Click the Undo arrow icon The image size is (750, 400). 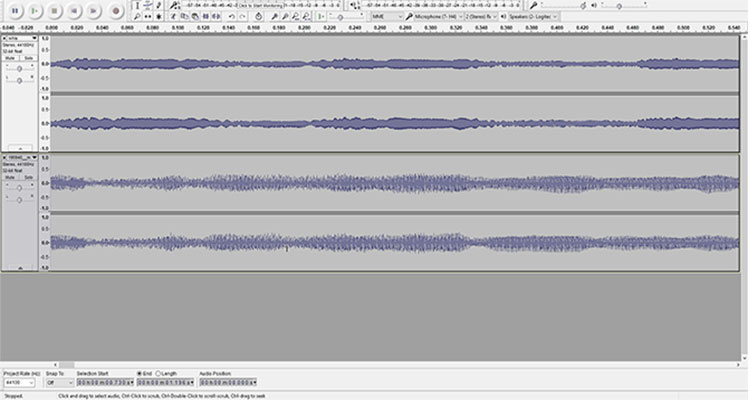(x=232, y=16)
